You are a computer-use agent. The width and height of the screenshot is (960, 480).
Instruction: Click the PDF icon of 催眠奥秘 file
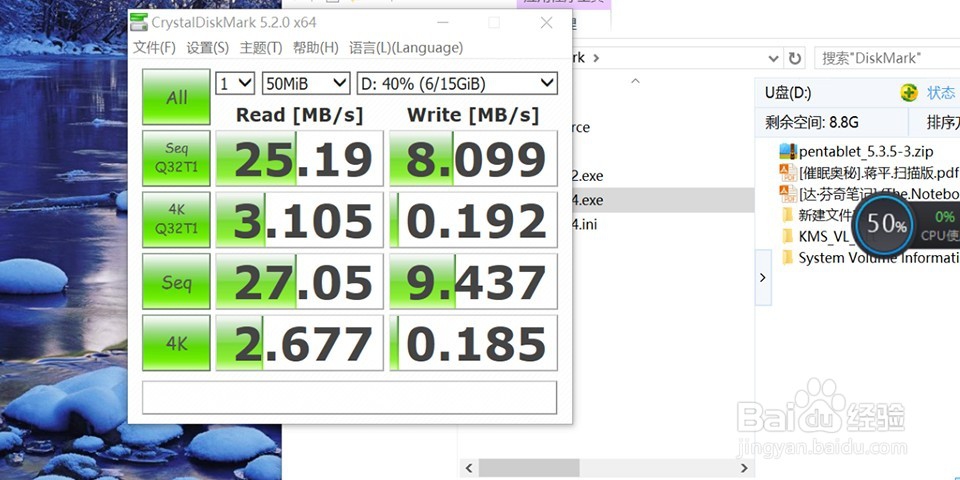click(x=787, y=172)
